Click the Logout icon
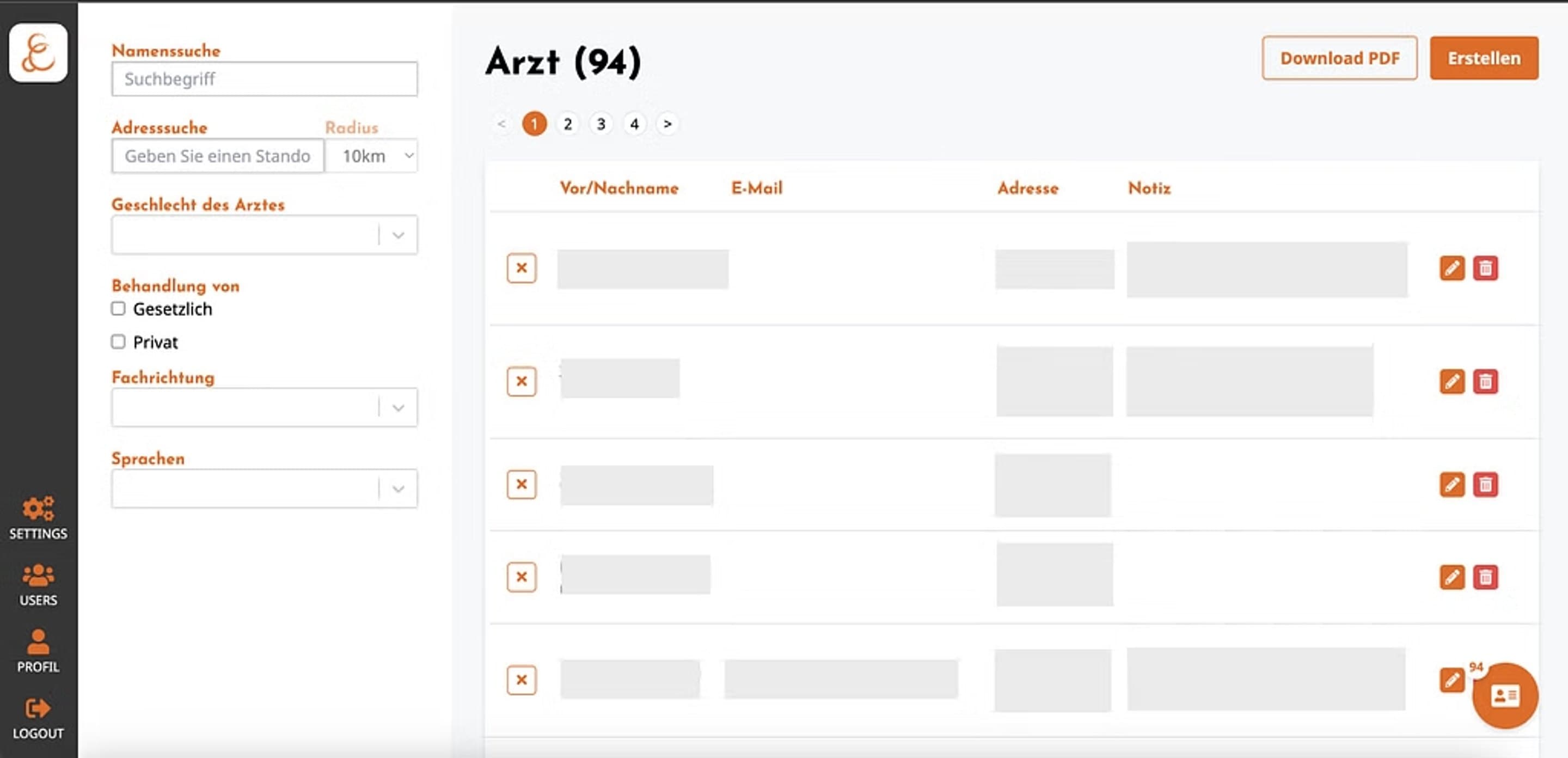This screenshot has width=1568, height=758. (x=38, y=708)
